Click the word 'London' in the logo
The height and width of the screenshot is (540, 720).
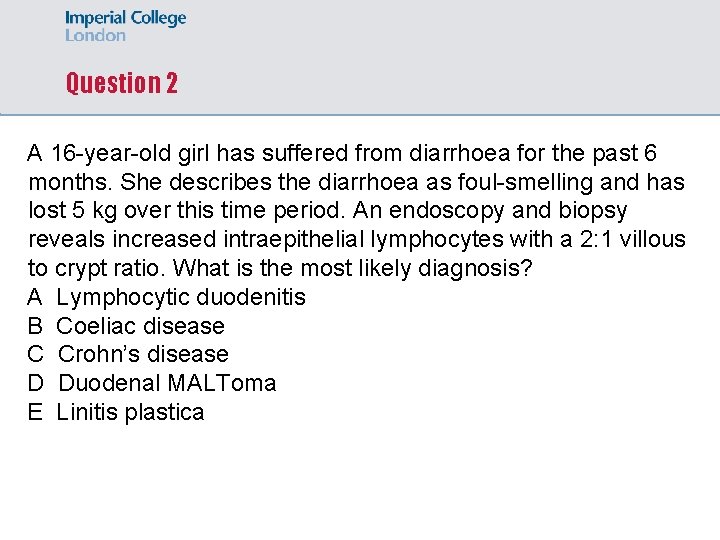pyautogui.click(x=95, y=35)
